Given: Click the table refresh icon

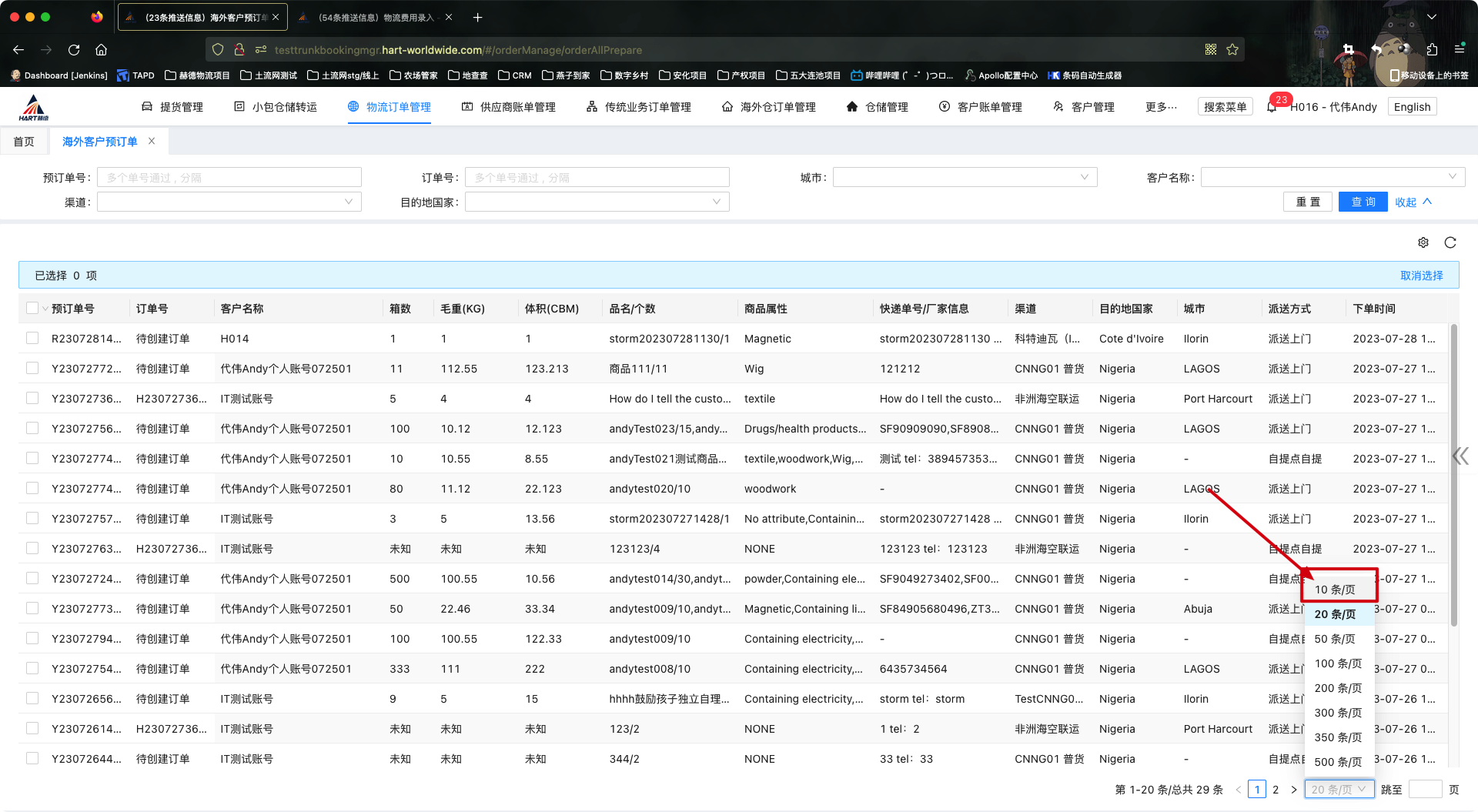Looking at the screenshot, I should [1450, 242].
